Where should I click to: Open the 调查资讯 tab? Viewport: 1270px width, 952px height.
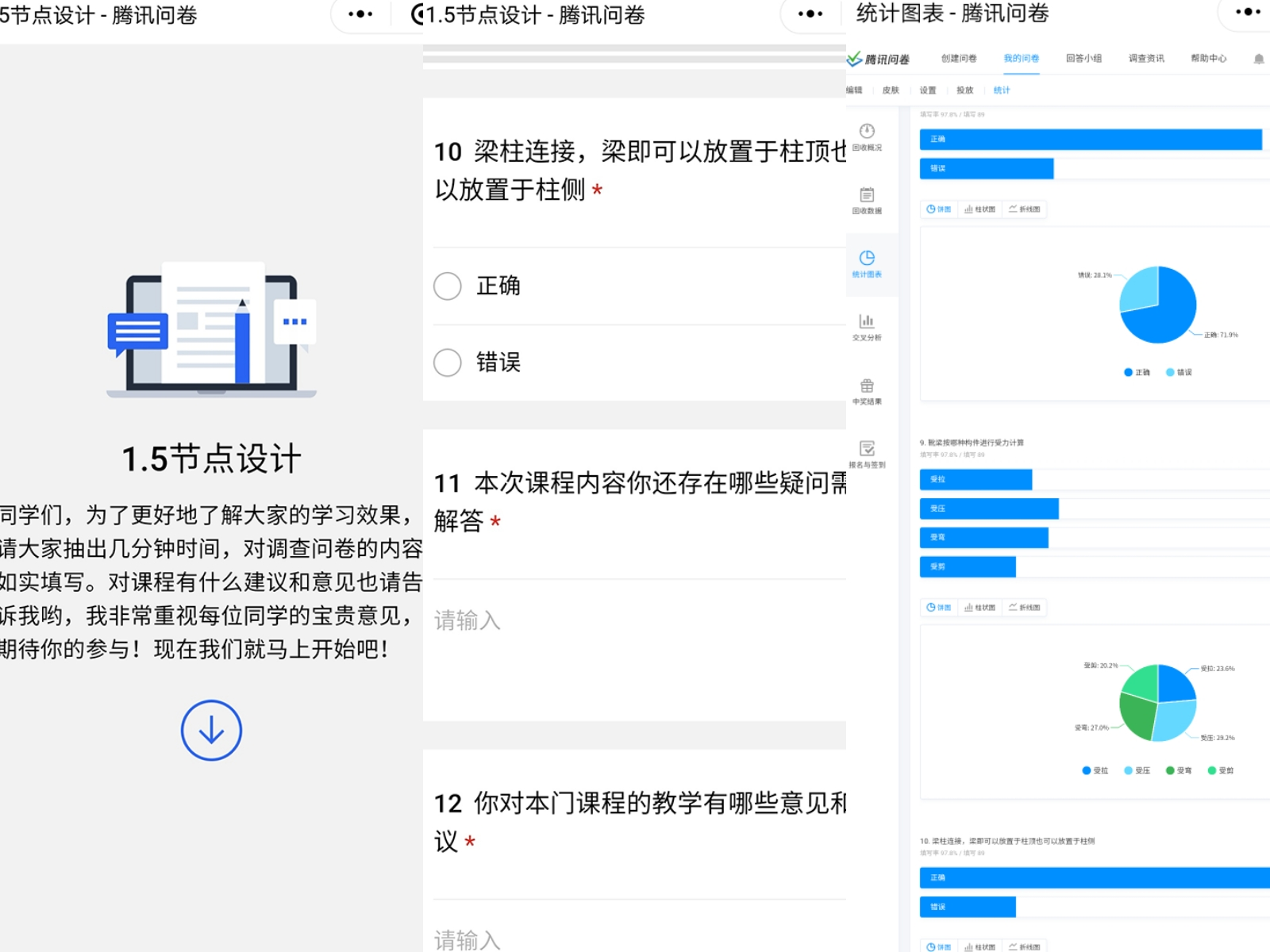point(1146,59)
